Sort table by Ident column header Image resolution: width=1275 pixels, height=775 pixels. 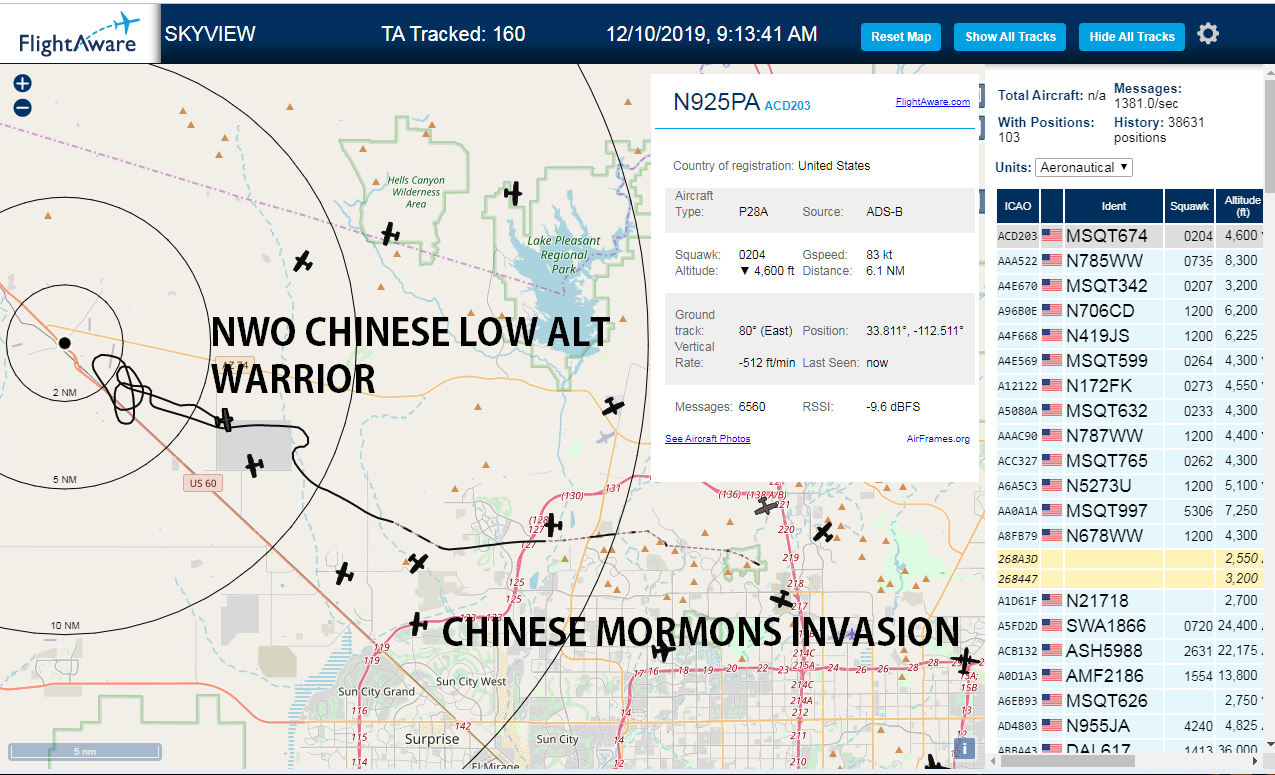point(1114,206)
